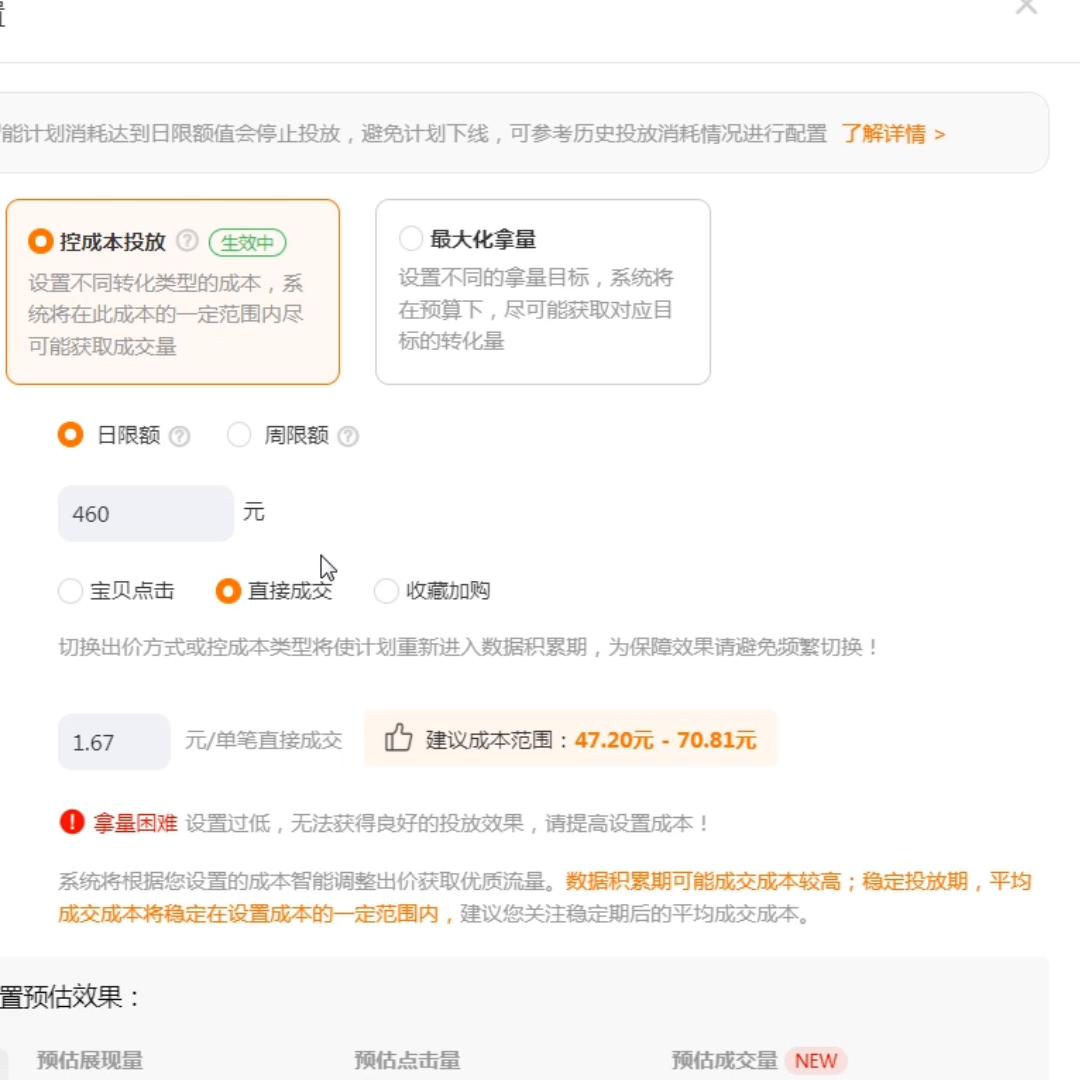Switch the budget limit to 周限额
The image size is (1080, 1080).
point(239,435)
